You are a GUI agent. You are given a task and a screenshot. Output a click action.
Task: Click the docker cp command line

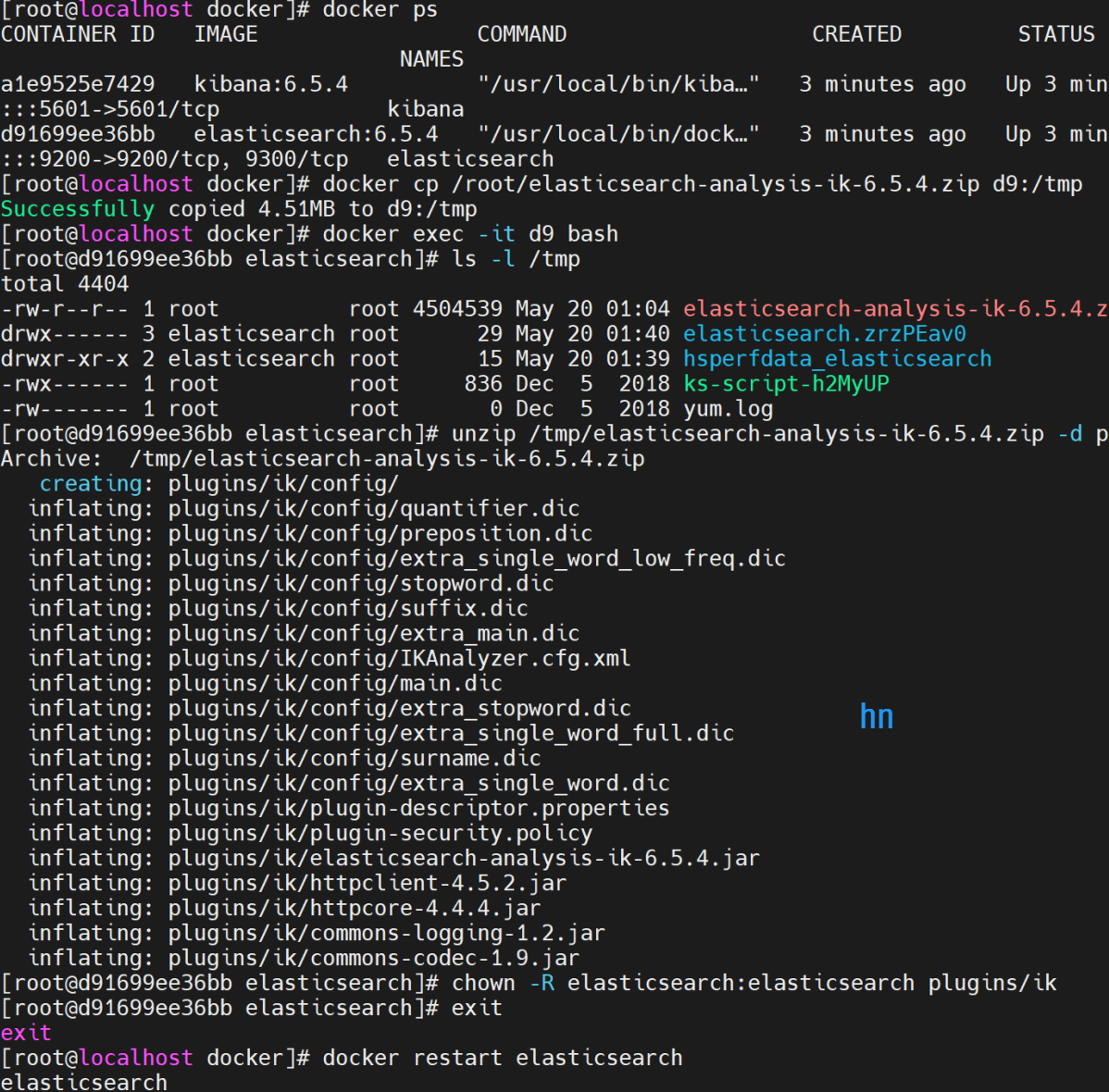point(703,184)
